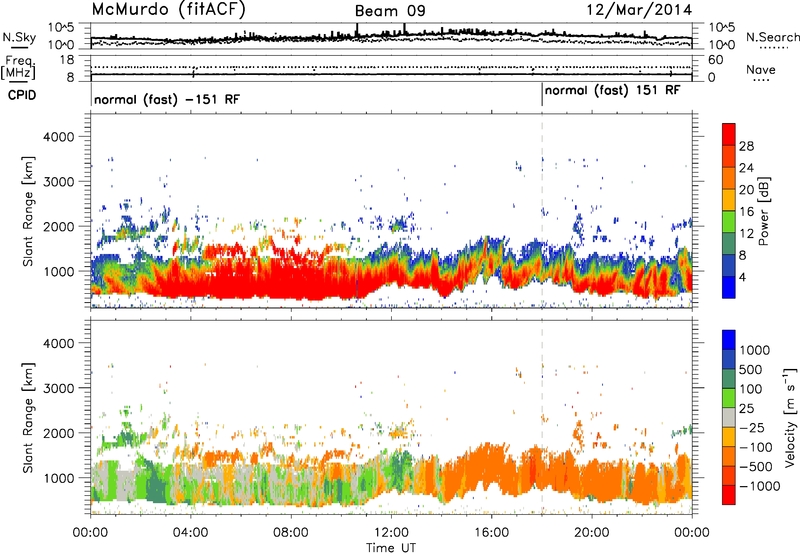Click the gray -25 to 25 velocity swatch
Image resolution: width=800 pixels, height=554 pixels.
[729, 417]
